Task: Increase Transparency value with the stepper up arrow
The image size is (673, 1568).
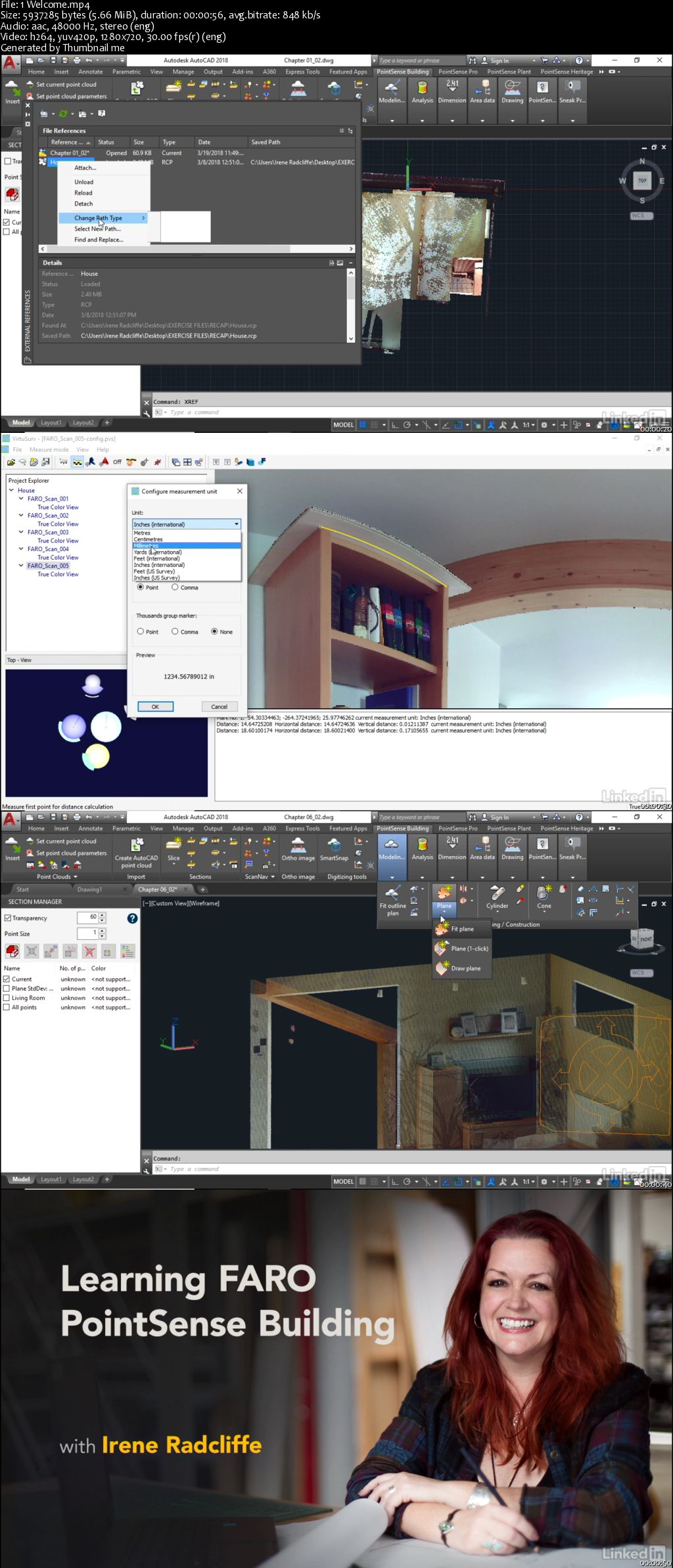Action: point(102,915)
